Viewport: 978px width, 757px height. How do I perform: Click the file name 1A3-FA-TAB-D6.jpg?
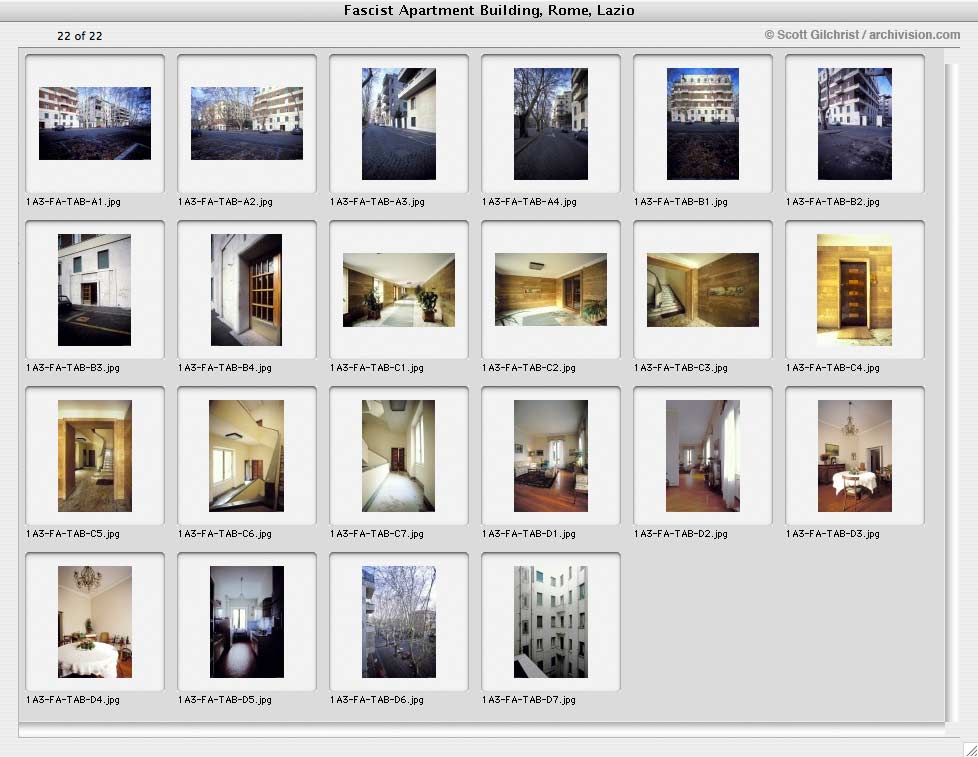pos(377,700)
